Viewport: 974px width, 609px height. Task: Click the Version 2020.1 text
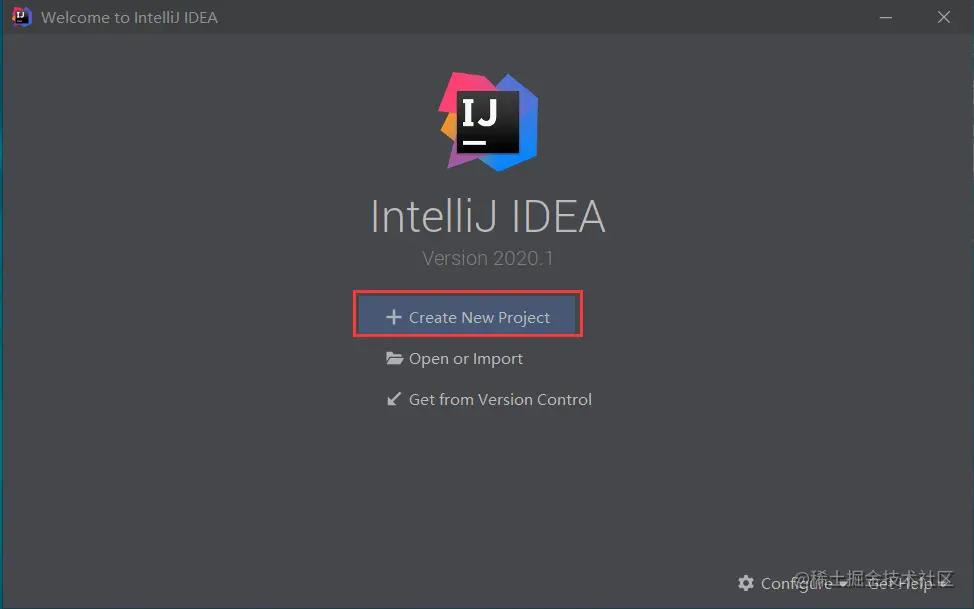point(488,258)
